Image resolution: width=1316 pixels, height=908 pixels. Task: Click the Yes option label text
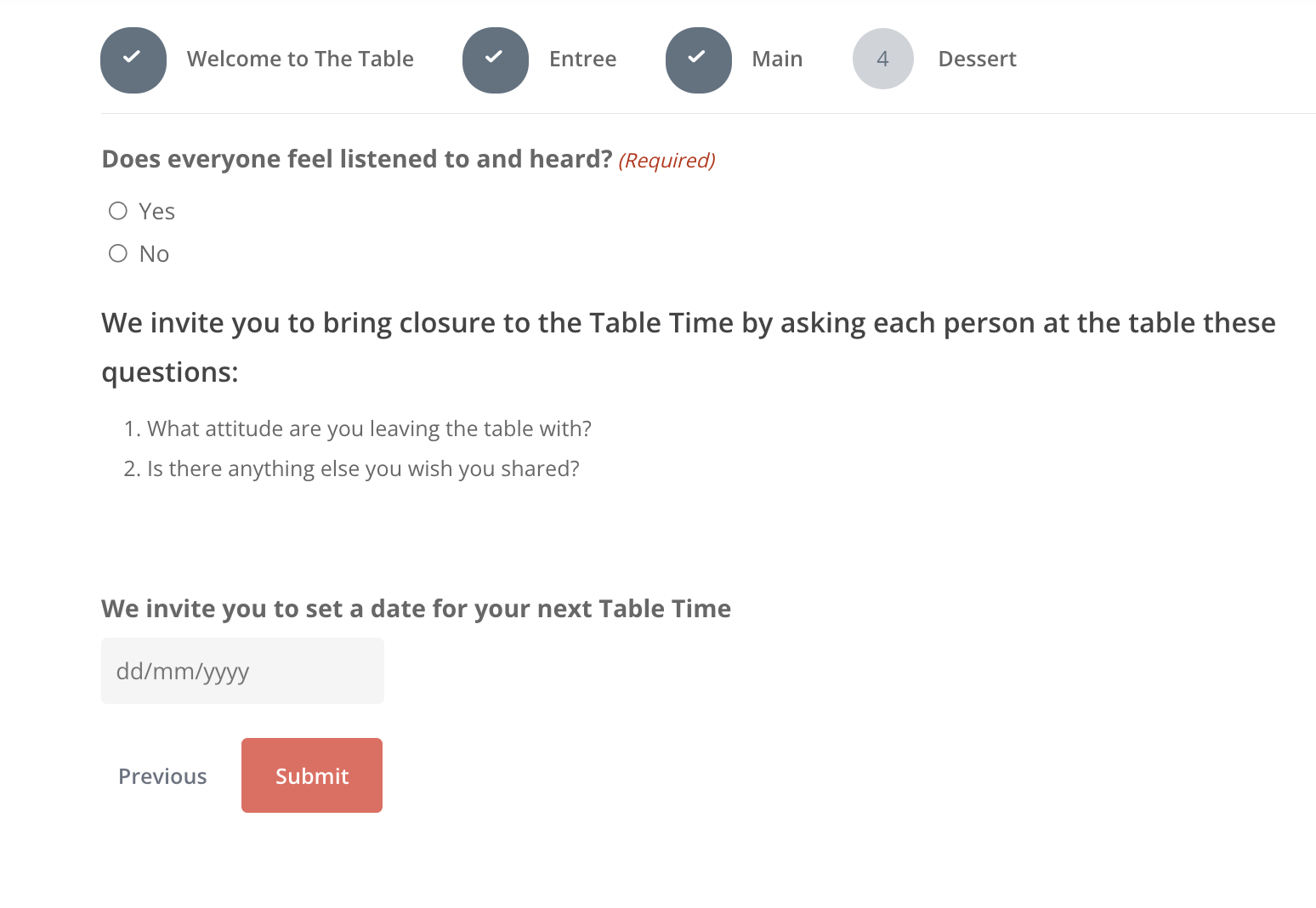157,212
